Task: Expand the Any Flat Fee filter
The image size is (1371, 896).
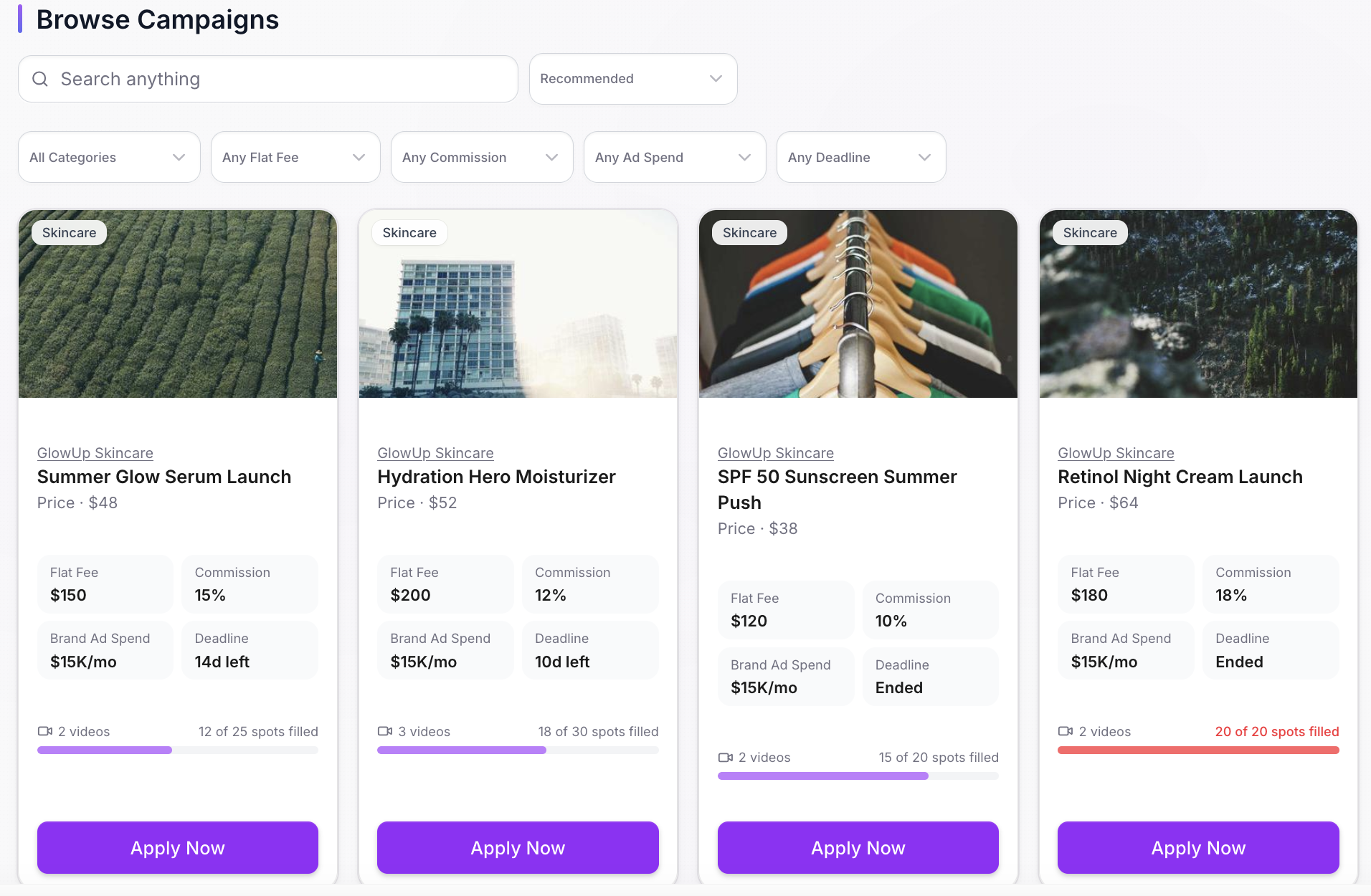Action: [x=295, y=157]
